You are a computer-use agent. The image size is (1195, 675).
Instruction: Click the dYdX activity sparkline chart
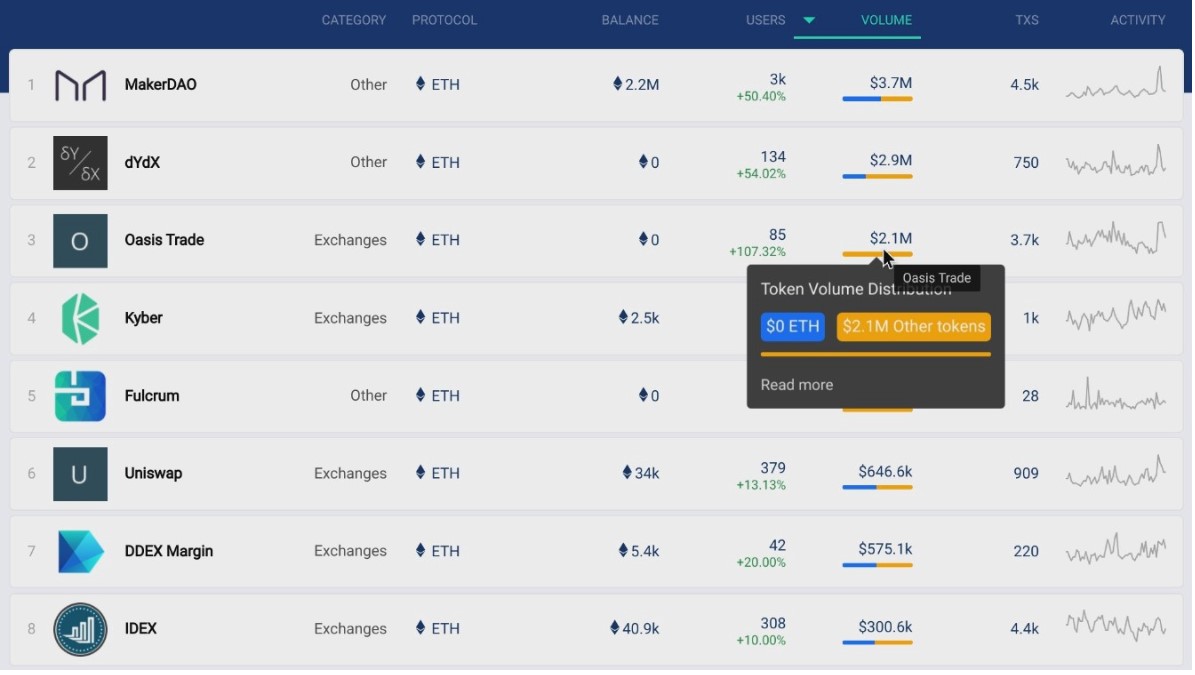[1116, 161]
